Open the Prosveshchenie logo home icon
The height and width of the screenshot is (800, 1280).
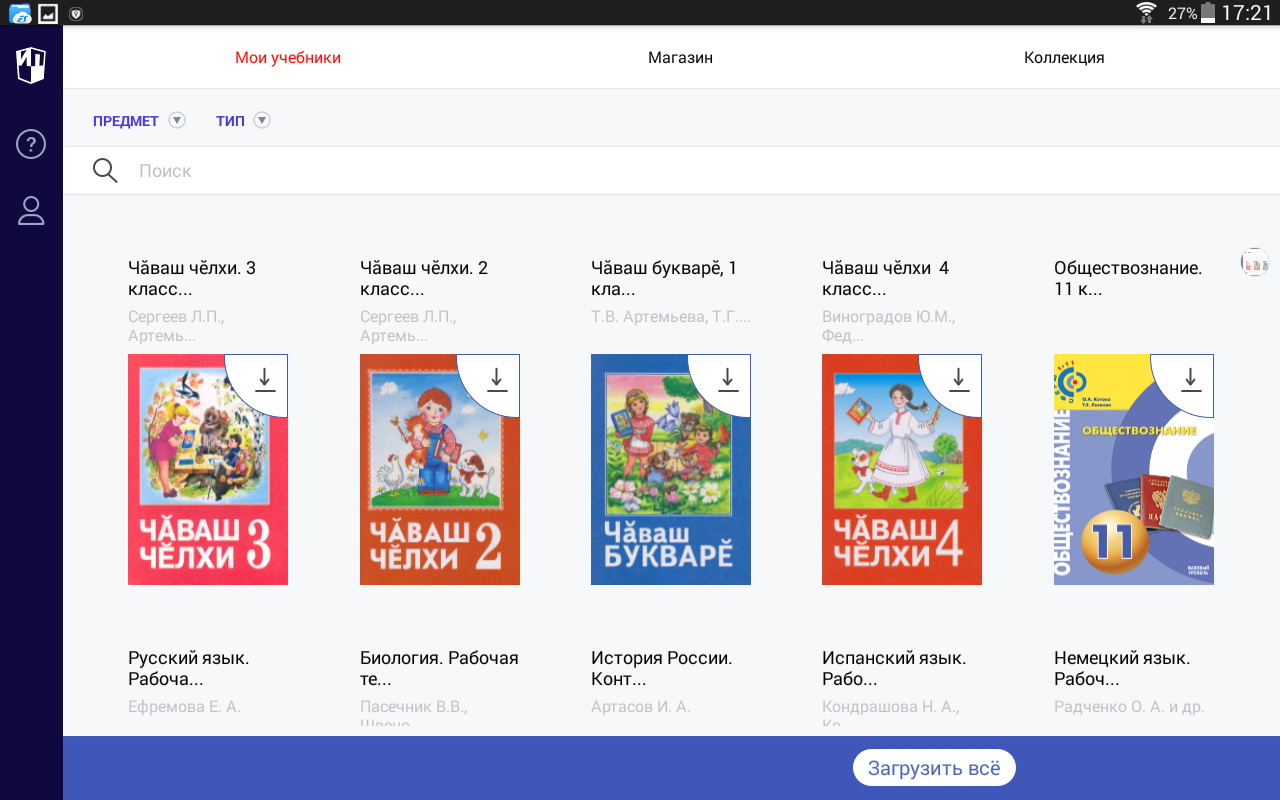[x=31, y=65]
